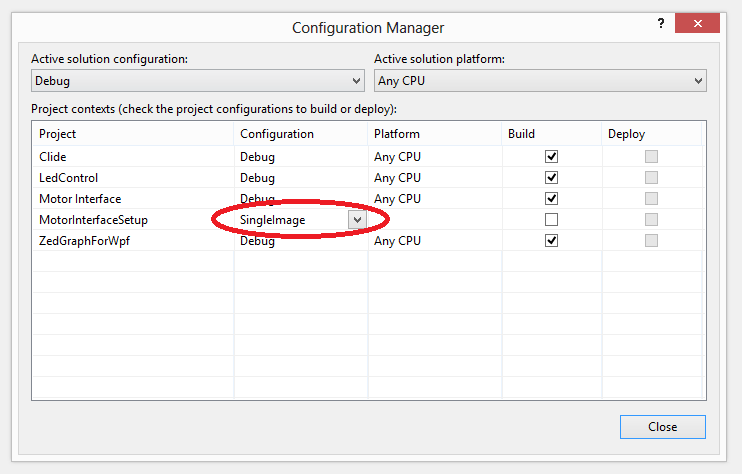Expand the SingleImage configuration dropdown arrow
742x474 pixels.
pos(356,220)
